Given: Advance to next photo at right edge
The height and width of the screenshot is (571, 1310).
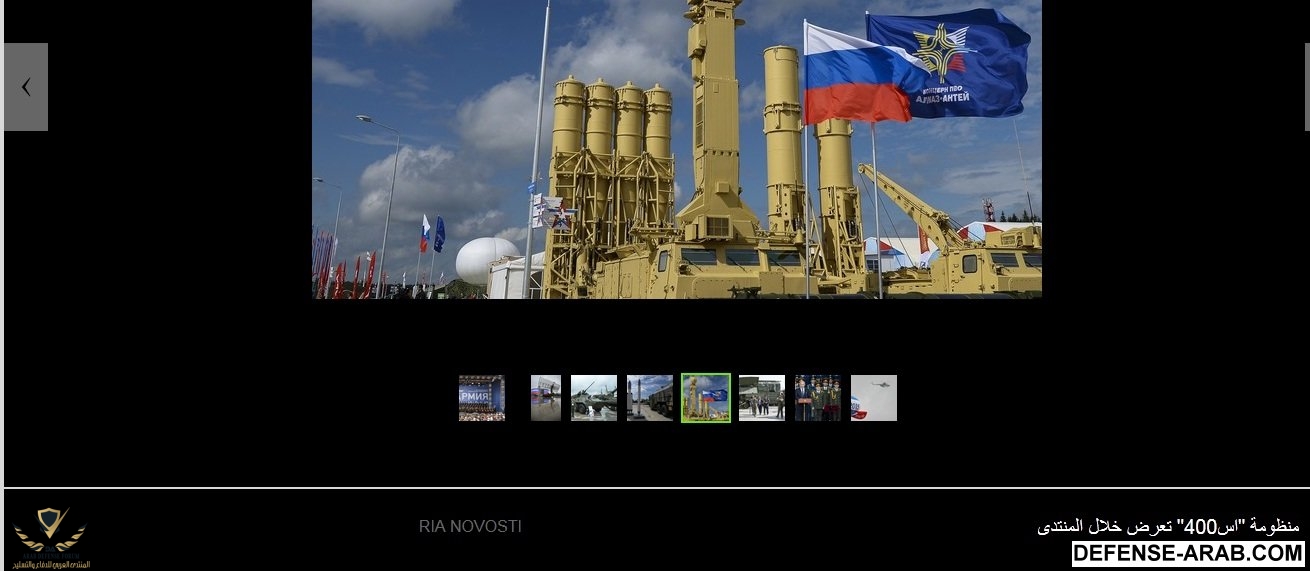Looking at the screenshot, I should [1306, 87].
